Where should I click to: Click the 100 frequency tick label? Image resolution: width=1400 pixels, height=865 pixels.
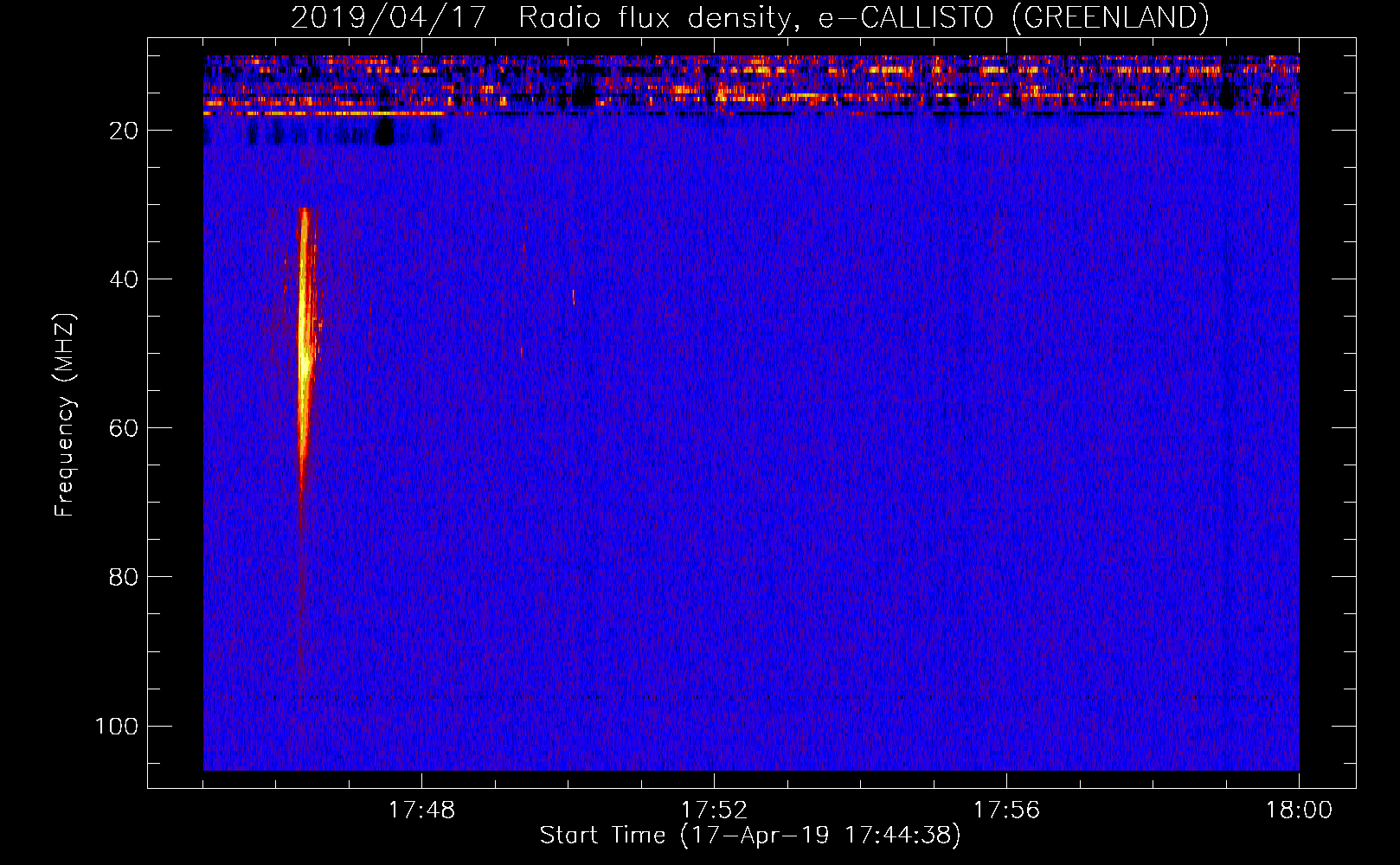point(117,726)
